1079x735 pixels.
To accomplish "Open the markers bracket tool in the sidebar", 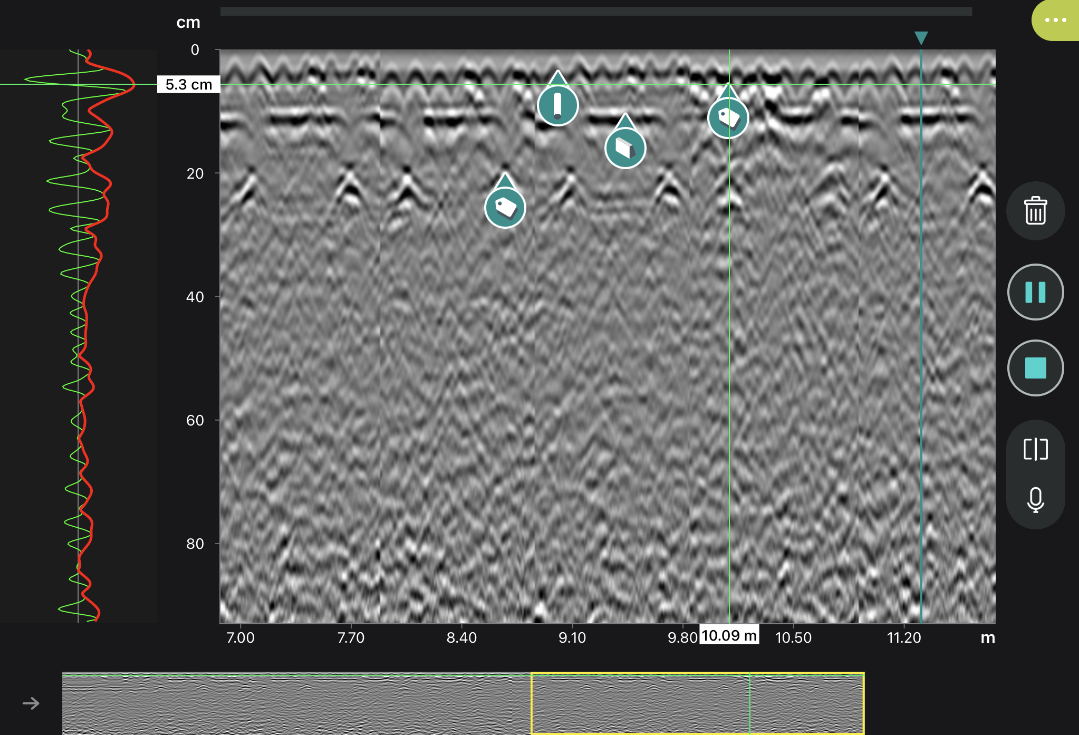I will pos(1035,449).
